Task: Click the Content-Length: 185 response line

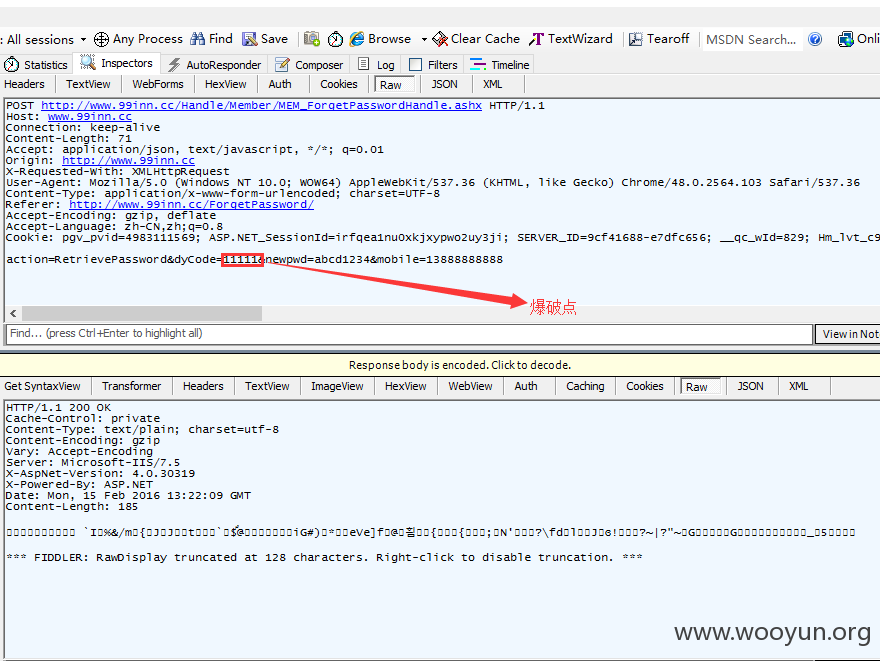Action: pos(71,507)
